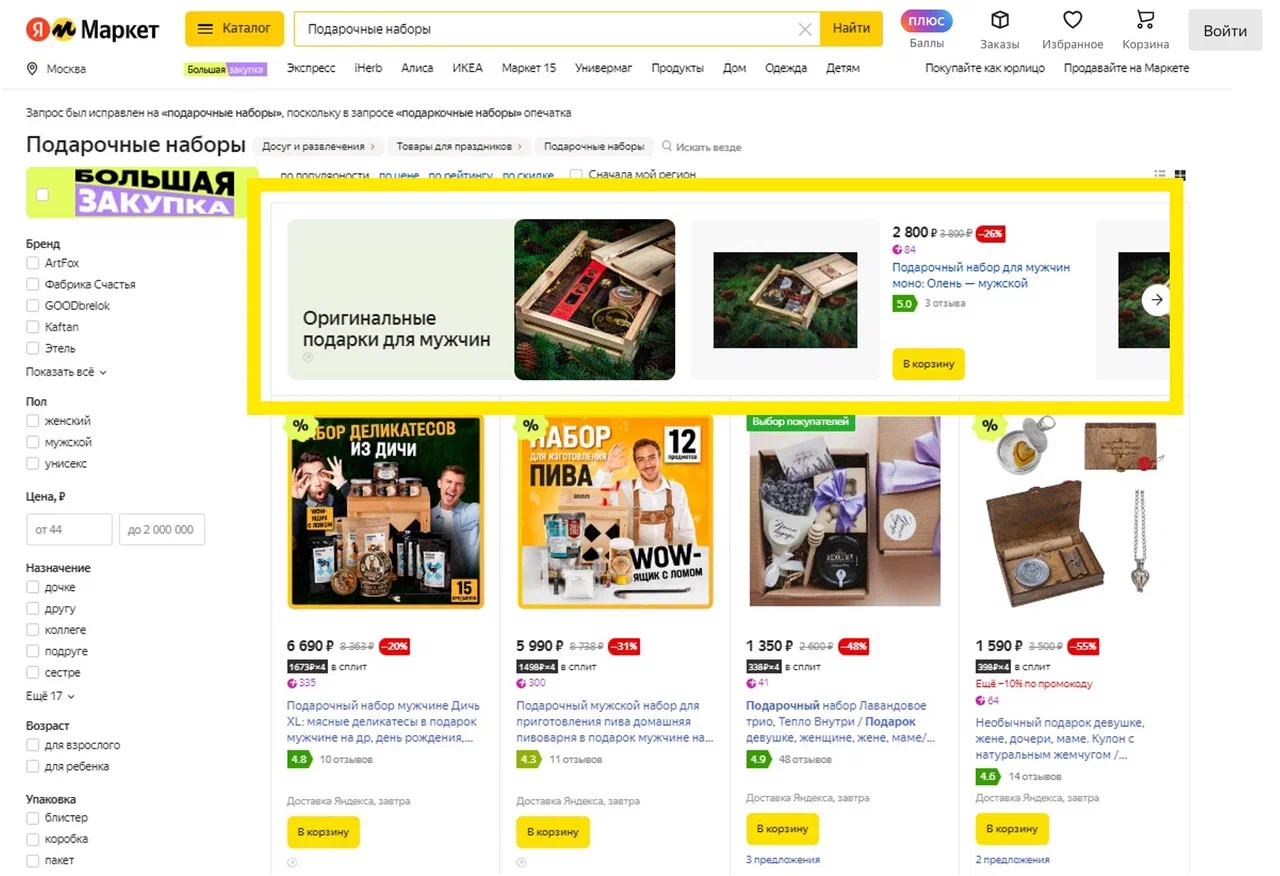Tick the мужской gender checkbox

click(33, 442)
